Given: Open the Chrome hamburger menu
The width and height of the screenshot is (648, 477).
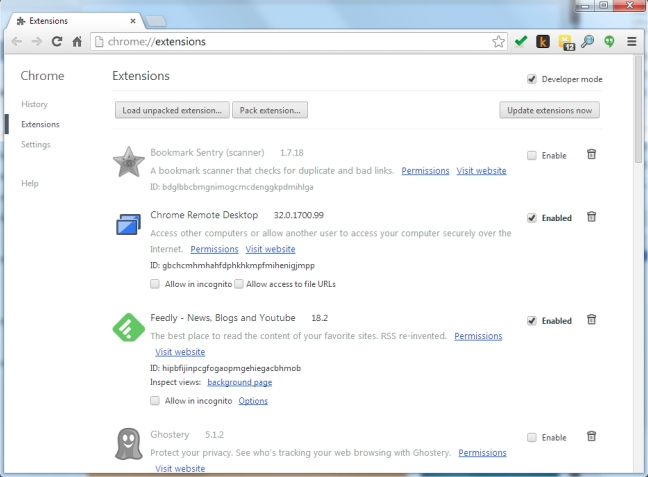Looking at the screenshot, I should pyautogui.click(x=631, y=41).
